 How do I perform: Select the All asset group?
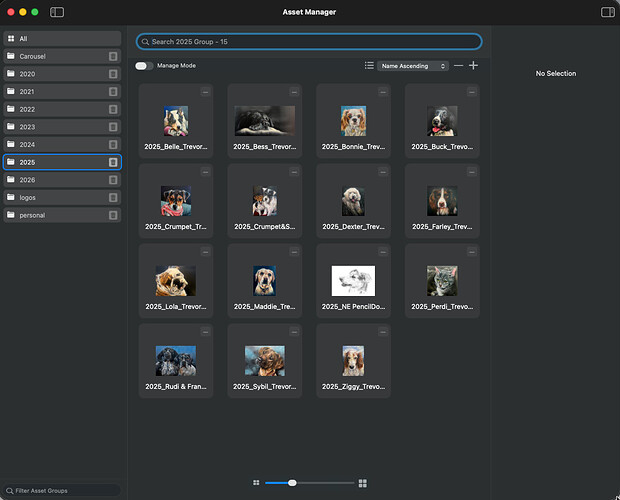click(x=62, y=39)
